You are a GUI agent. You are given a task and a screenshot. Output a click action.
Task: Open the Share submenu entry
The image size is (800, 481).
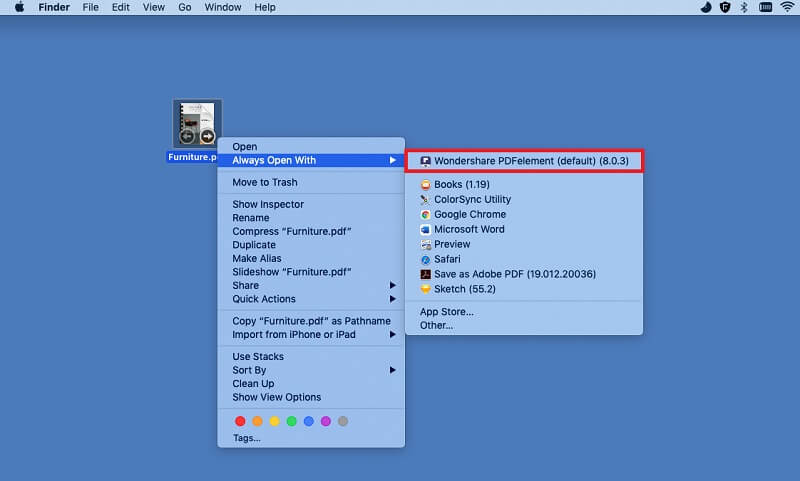[x=311, y=286]
